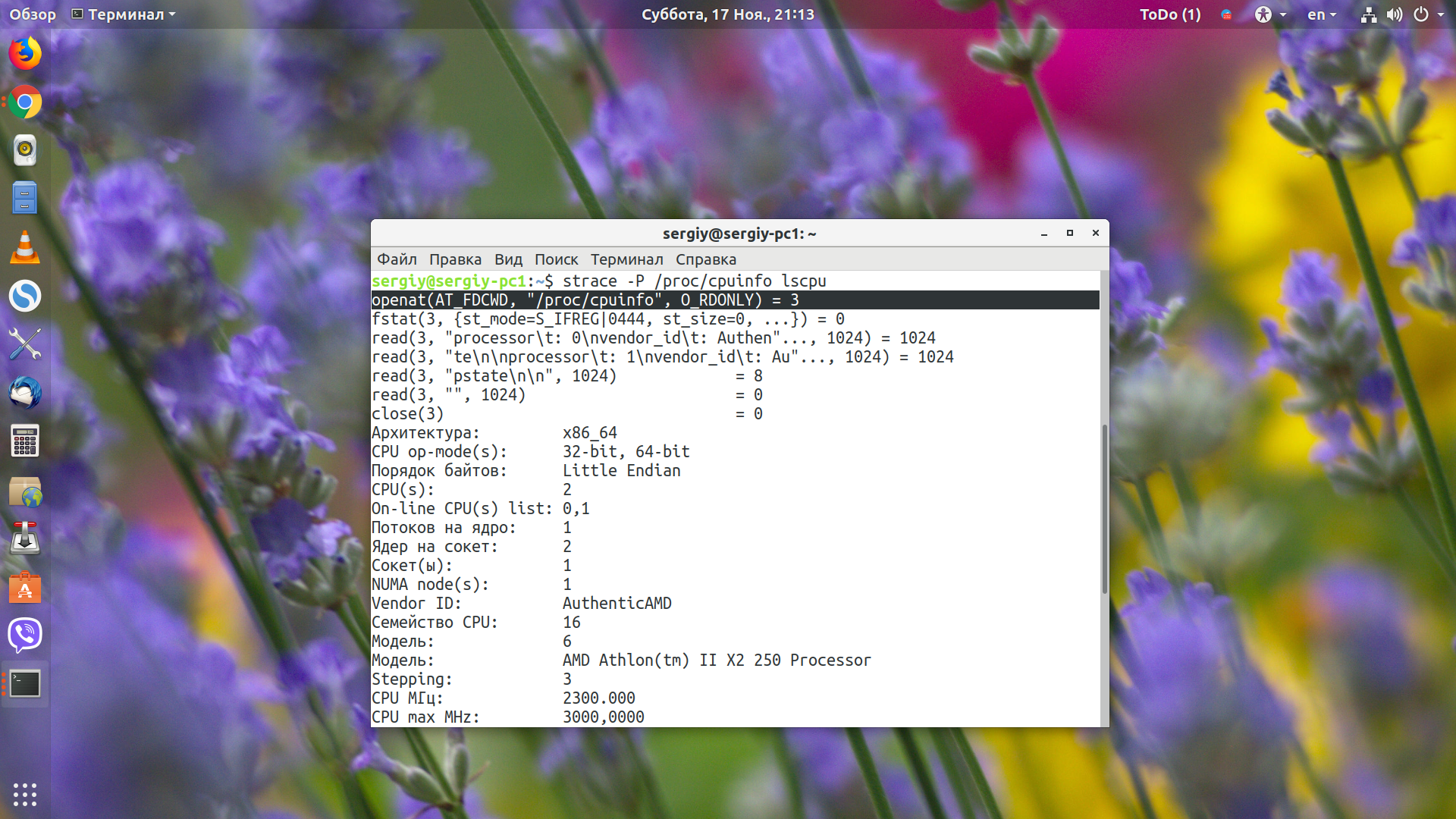
Task: Open Ubuntu Software orange bag icon
Action: point(25,587)
